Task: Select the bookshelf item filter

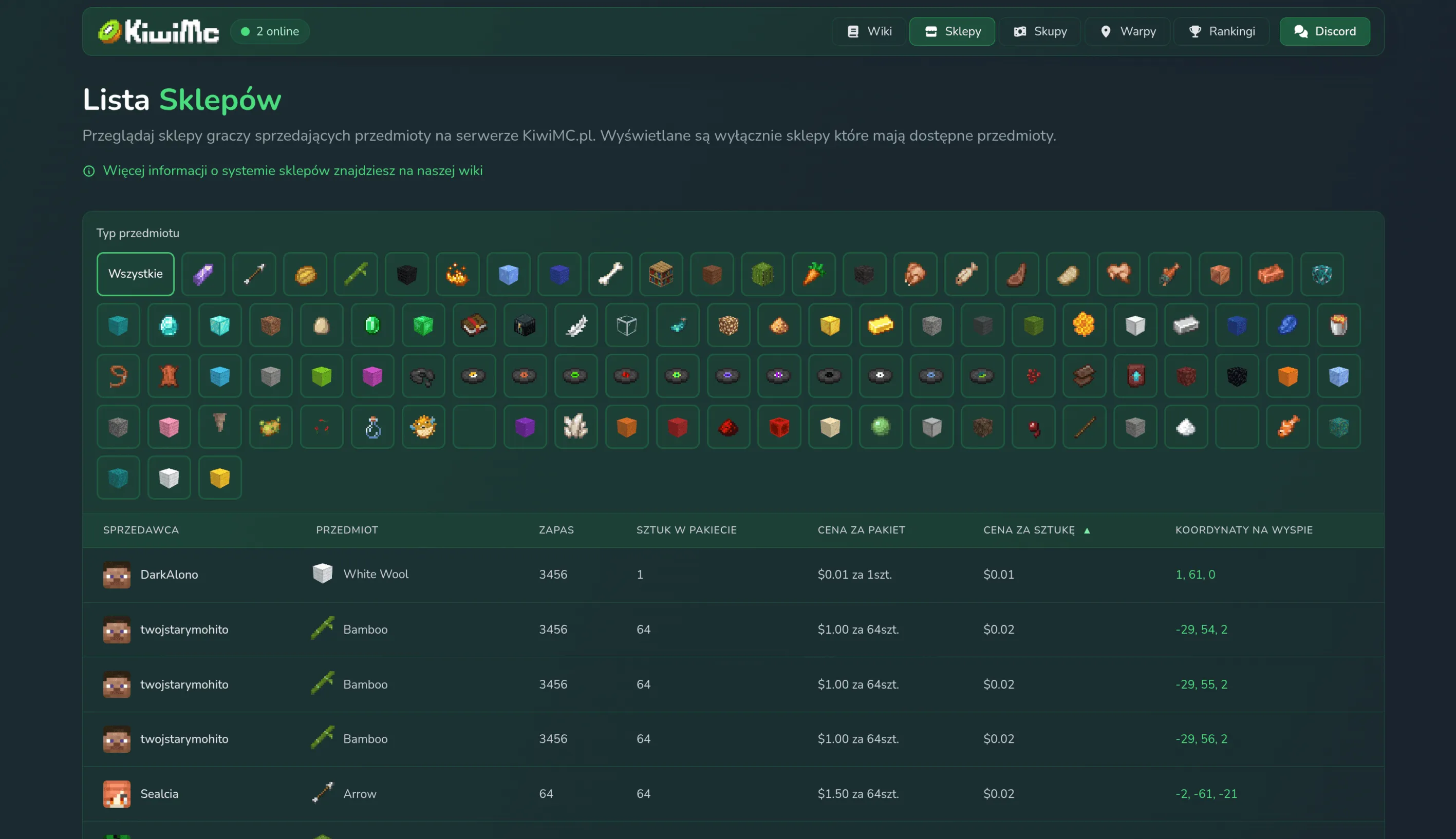Action: coord(661,274)
